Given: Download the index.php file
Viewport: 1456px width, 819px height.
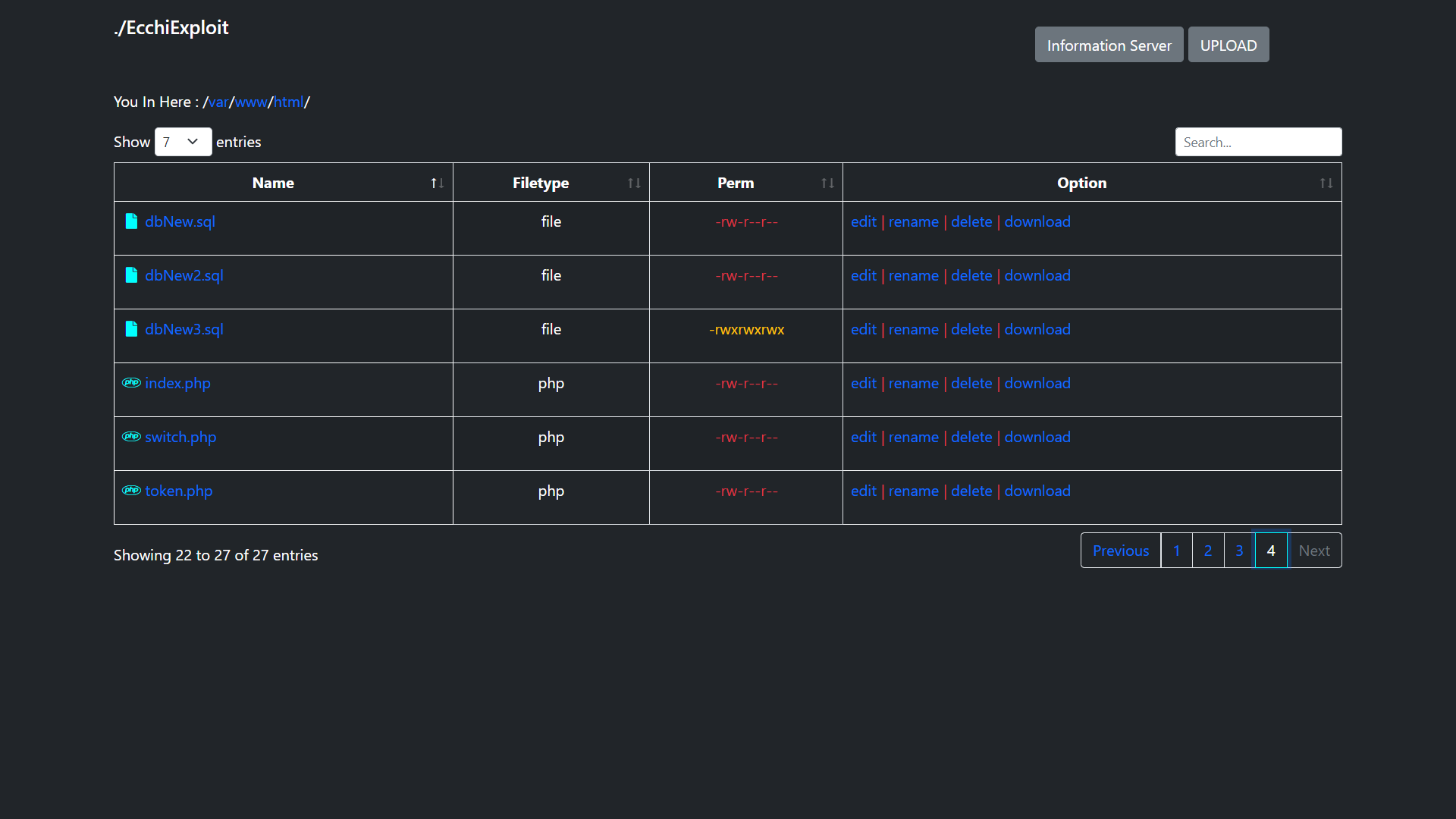Looking at the screenshot, I should point(1037,383).
